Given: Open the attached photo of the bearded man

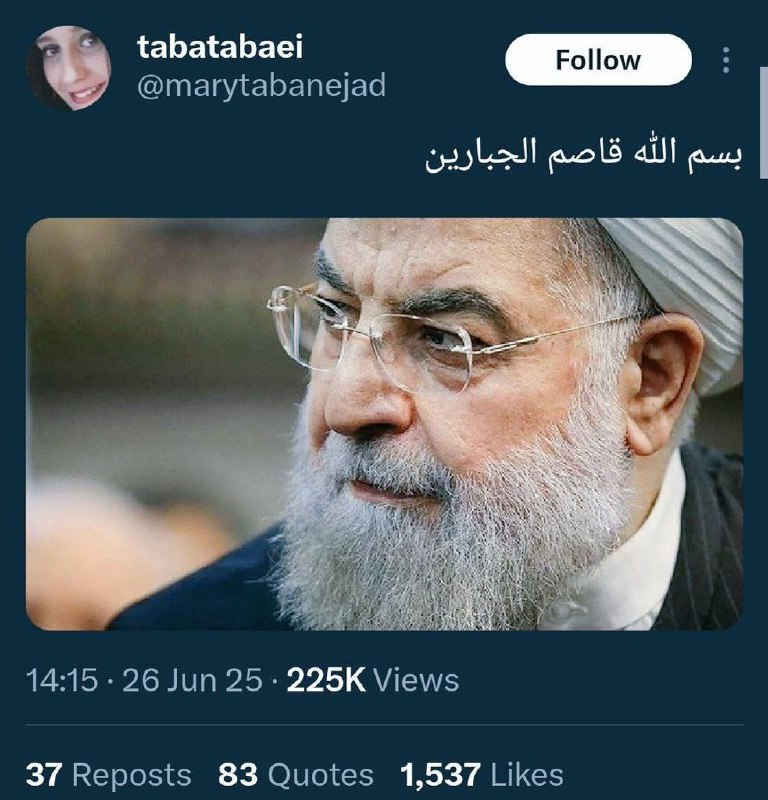Looking at the screenshot, I should 384,424.
